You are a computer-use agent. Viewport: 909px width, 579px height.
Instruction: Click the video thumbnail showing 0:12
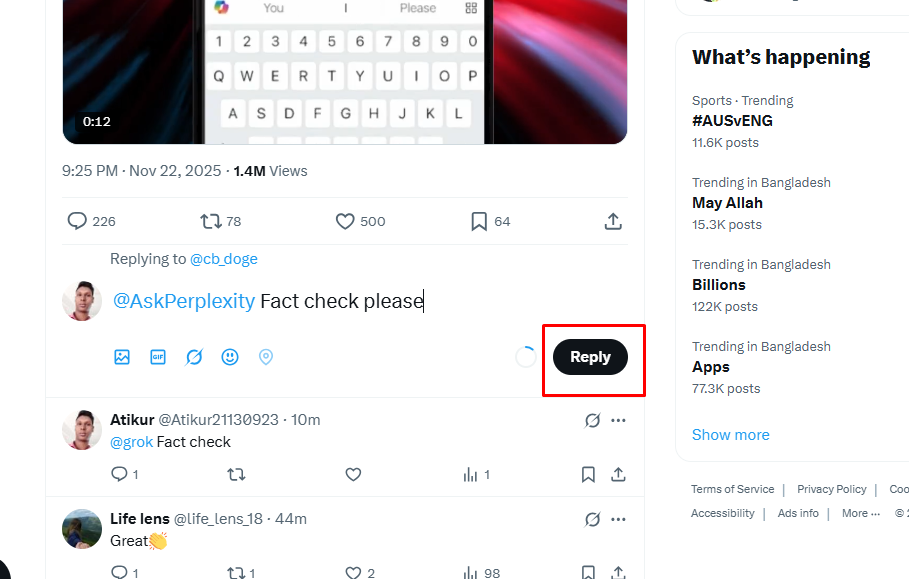(x=345, y=70)
